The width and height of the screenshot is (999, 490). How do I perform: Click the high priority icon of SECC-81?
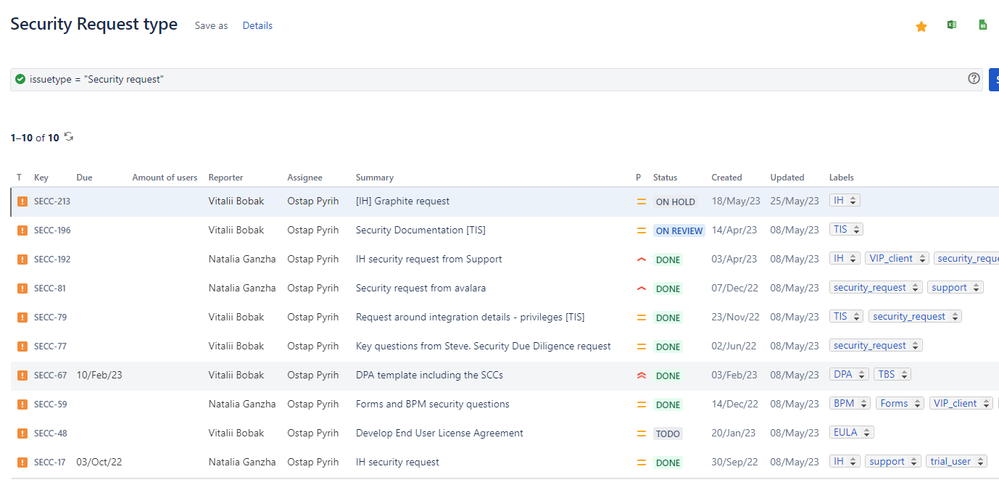click(641, 289)
